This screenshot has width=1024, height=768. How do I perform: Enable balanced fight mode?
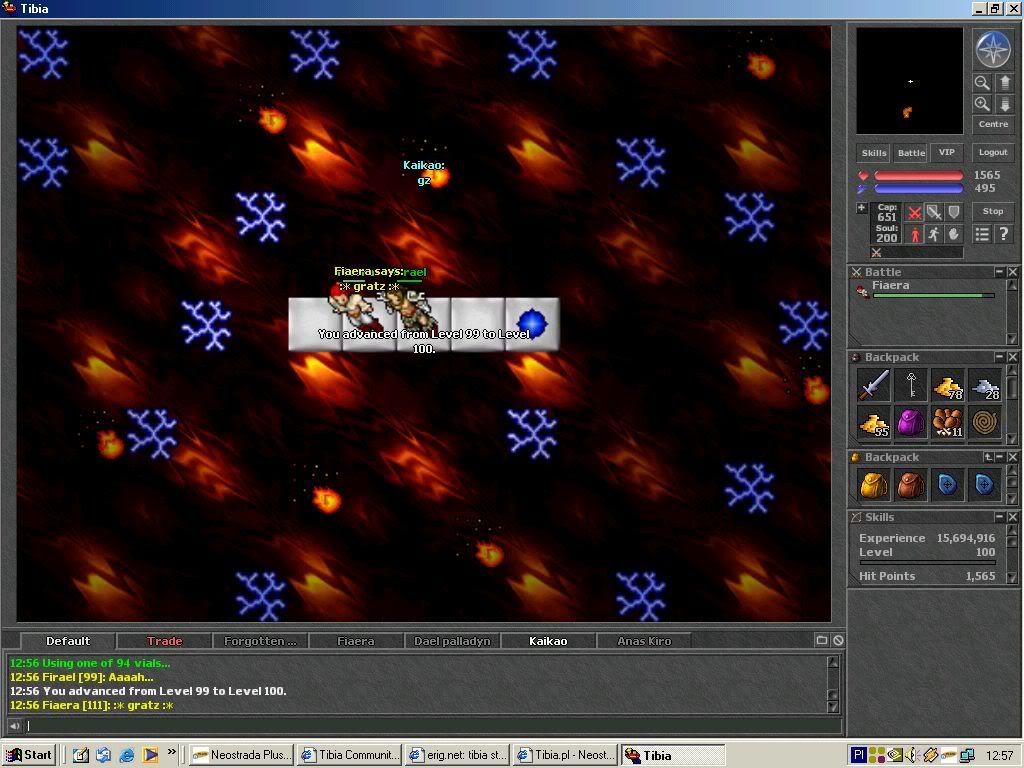[935, 212]
